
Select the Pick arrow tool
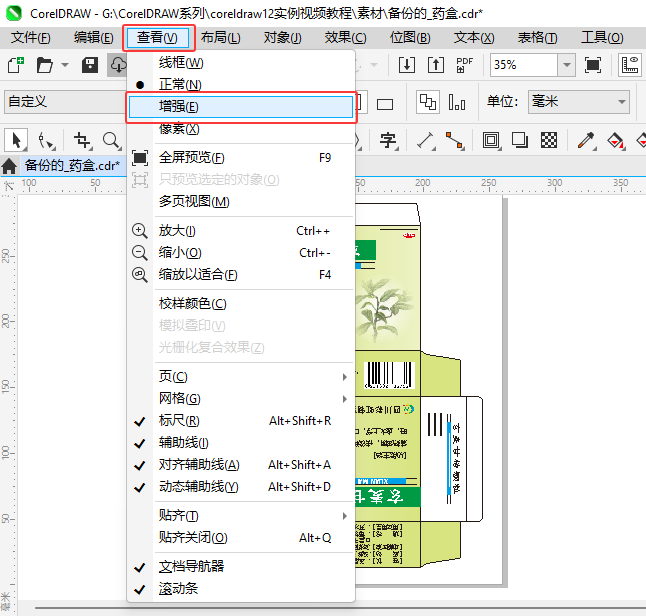[x=16, y=141]
